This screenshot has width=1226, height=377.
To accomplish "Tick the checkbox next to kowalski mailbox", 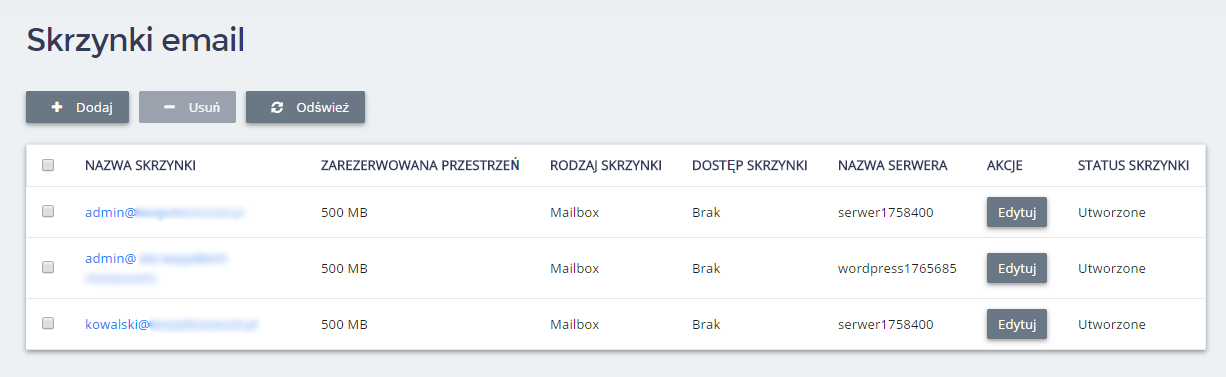I will tap(48, 324).
